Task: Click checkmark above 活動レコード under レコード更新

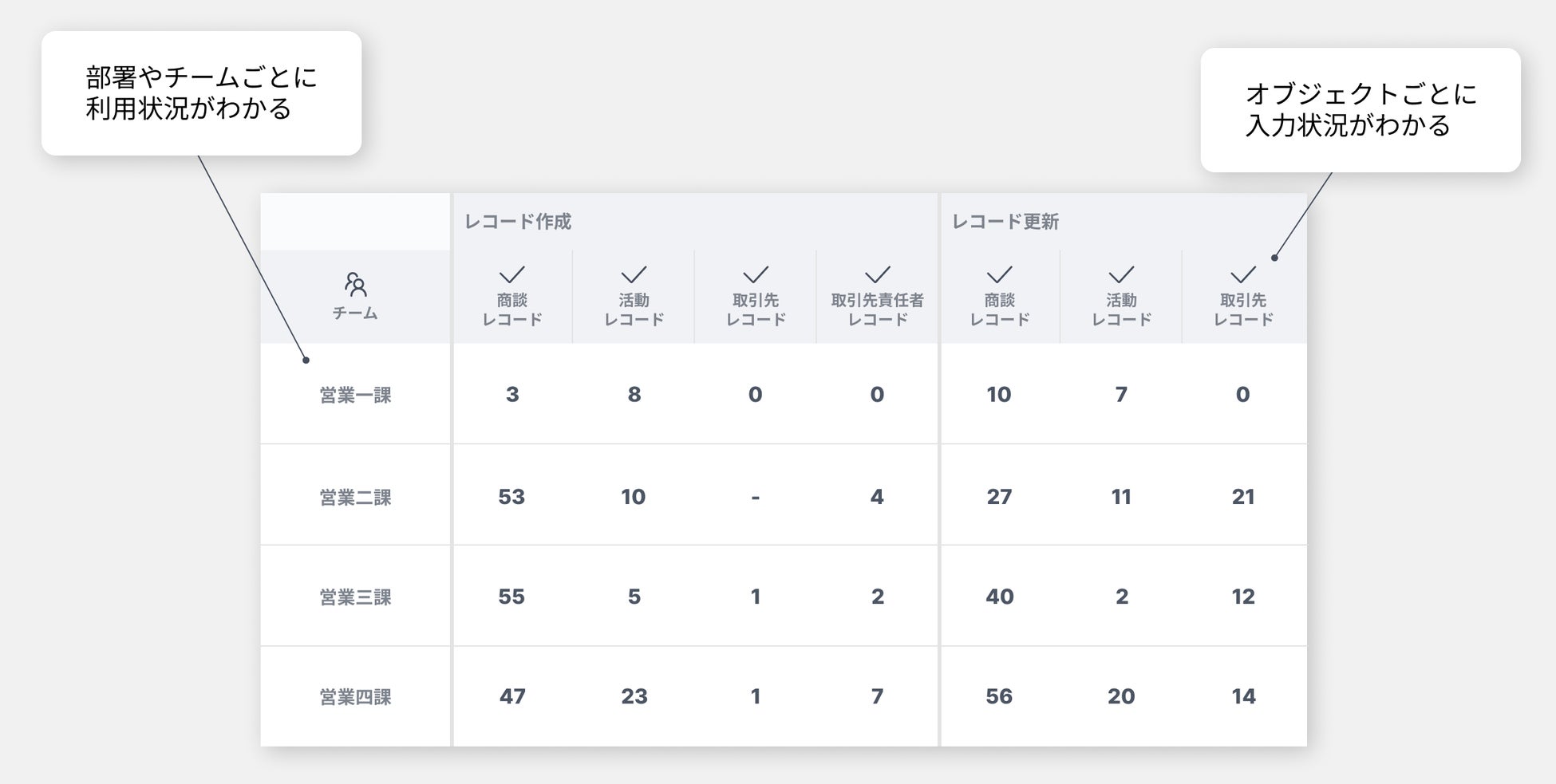Action: pyautogui.click(x=1121, y=275)
